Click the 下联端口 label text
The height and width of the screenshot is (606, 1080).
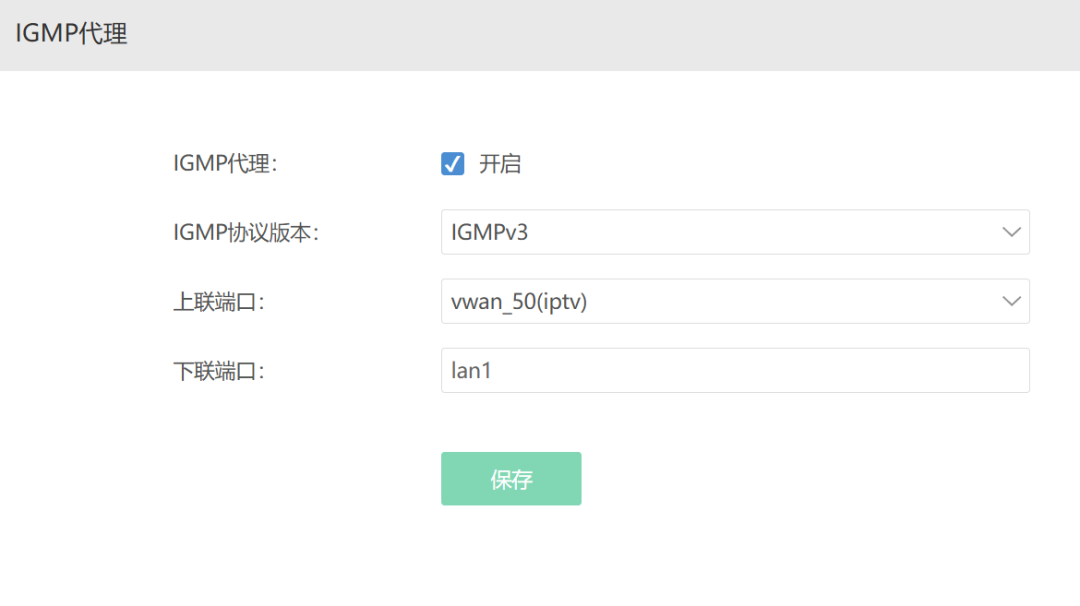(x=219, y=371)
